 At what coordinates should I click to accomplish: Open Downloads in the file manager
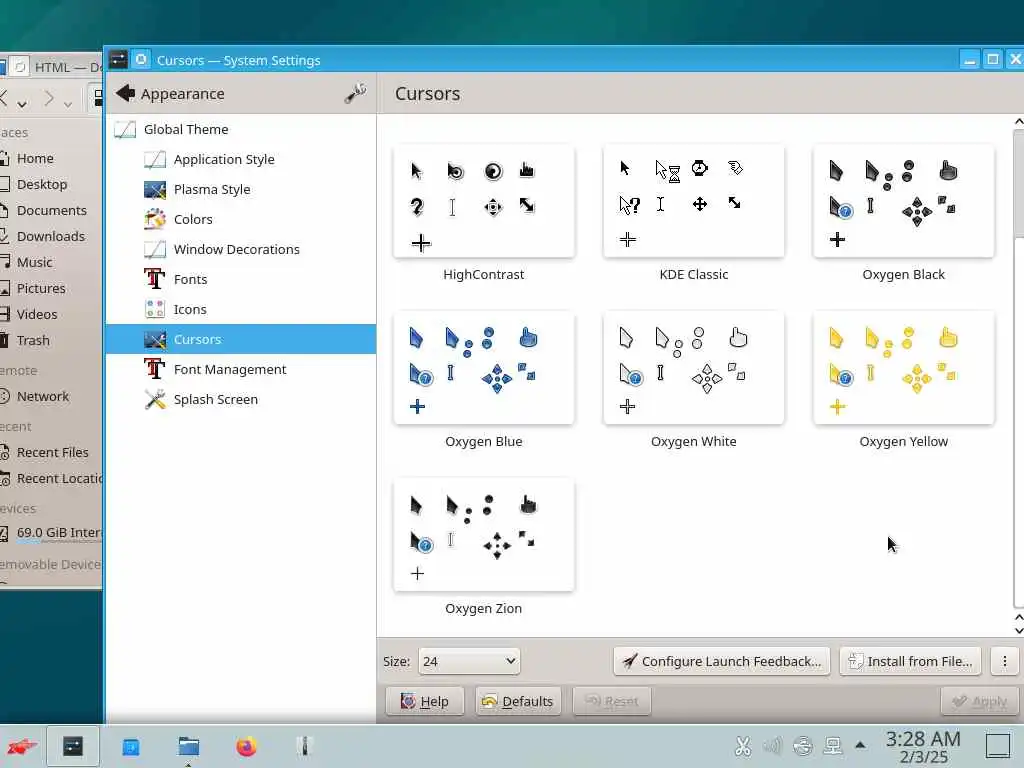tap(51, 236)
